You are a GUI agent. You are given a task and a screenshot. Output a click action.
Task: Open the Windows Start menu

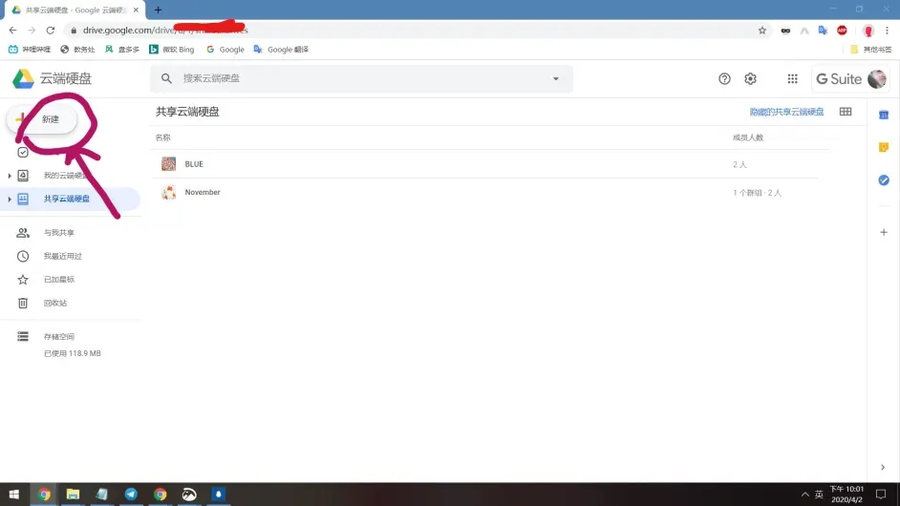[x=14, y=494]
